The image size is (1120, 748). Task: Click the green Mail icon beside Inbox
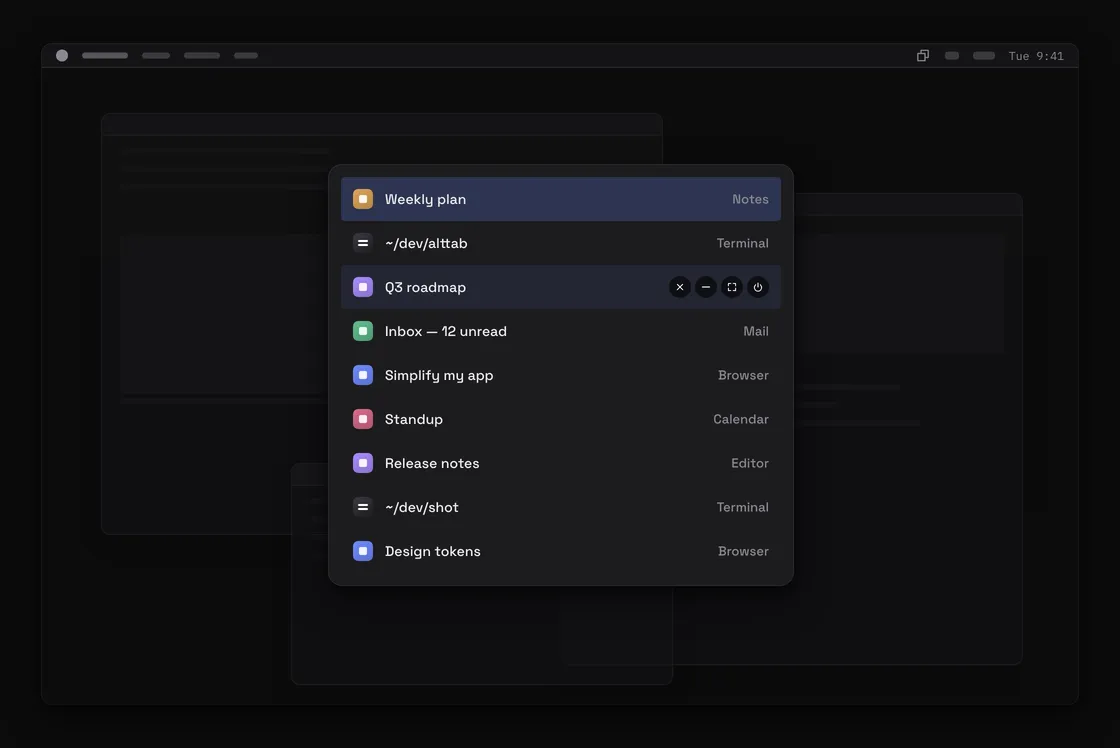pyautogui.click(x=363, y=331)
